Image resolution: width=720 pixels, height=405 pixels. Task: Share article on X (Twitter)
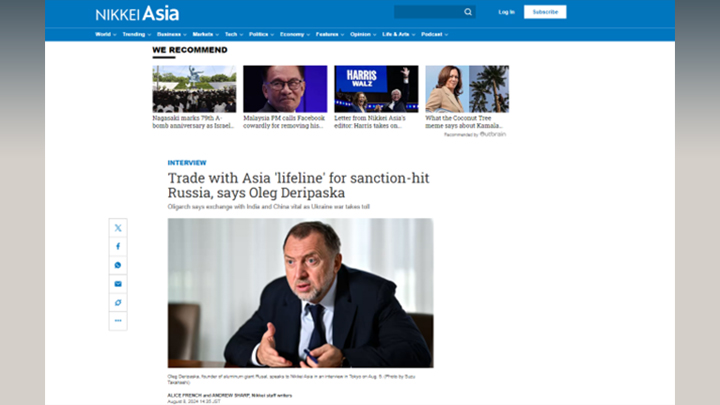(x=118, y=228)
